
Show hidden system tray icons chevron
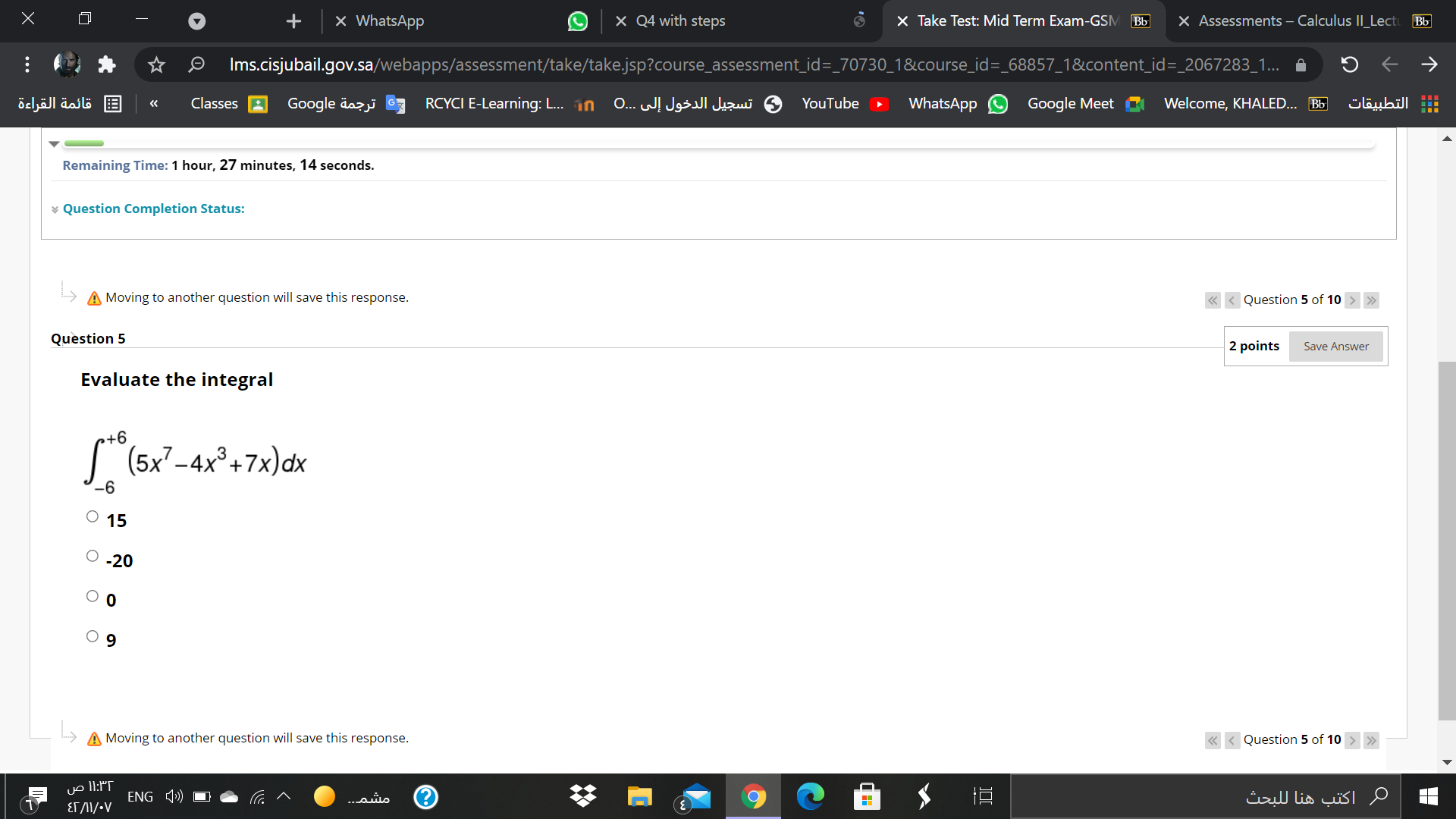pos(284,796)
